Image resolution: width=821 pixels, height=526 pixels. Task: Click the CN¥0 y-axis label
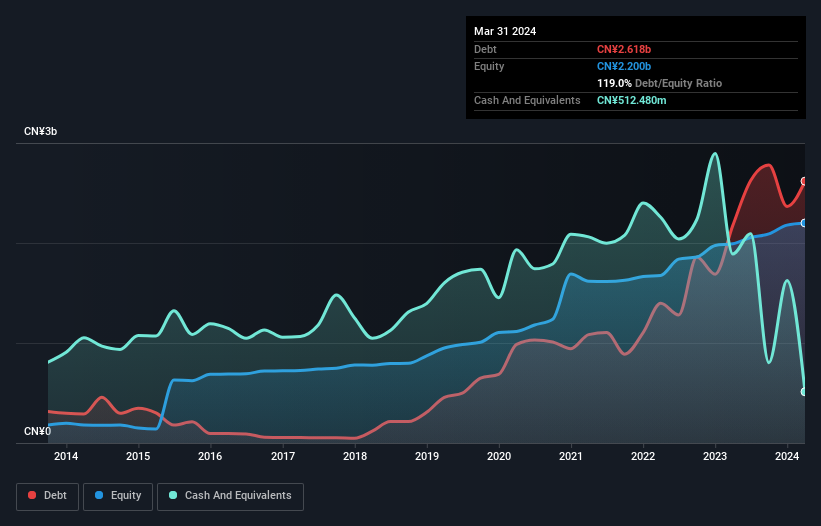tap(38, 432)
